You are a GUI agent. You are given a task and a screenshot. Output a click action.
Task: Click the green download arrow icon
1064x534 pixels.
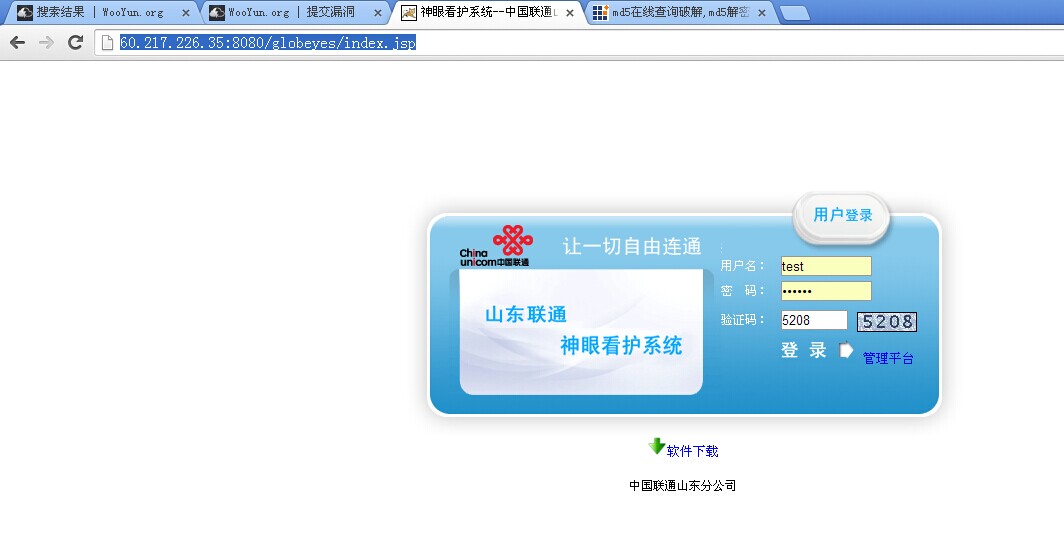(x=656, y=446)
